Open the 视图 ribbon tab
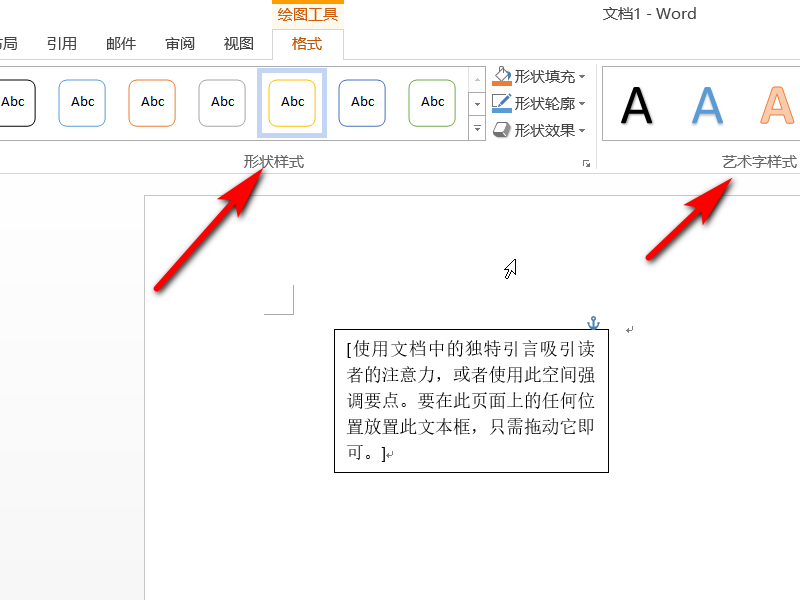800x600 pixels. 239,44
